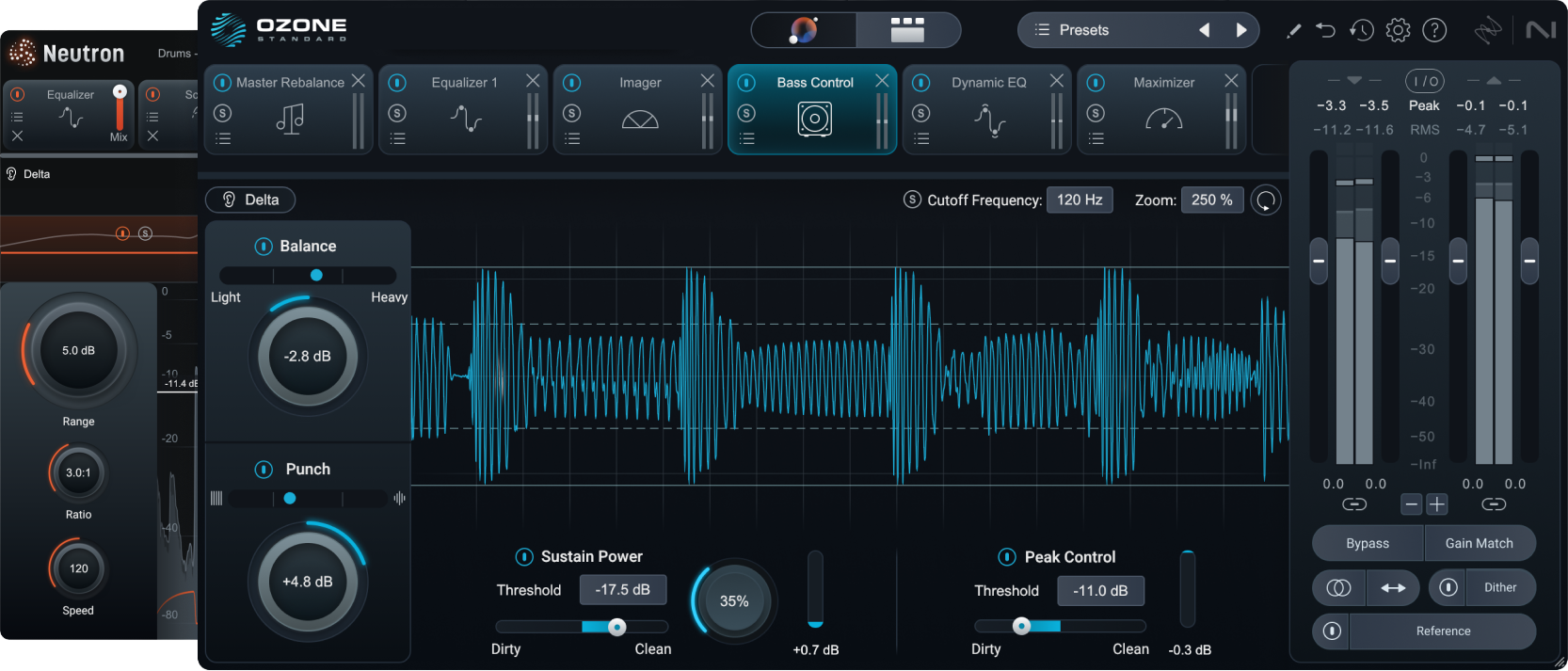Adjust Sustain Power Dirty to Clean slider
This screenshot has width=1568, height=671.
(x=583, y=627)
